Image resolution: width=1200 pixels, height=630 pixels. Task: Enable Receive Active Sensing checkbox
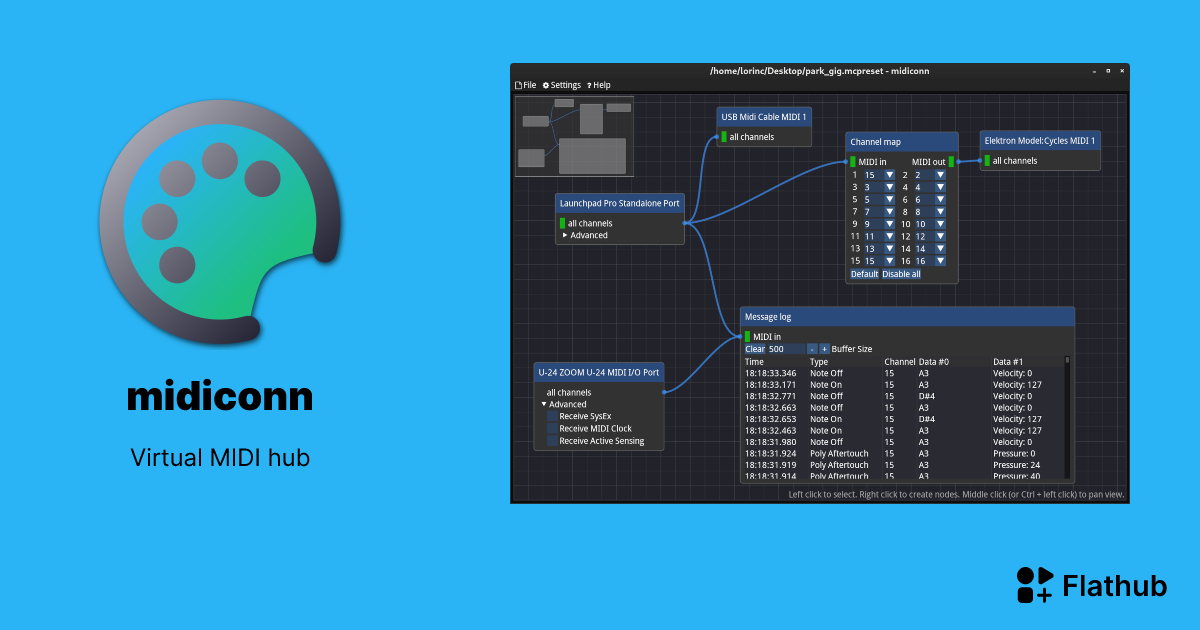coord(553,440)
